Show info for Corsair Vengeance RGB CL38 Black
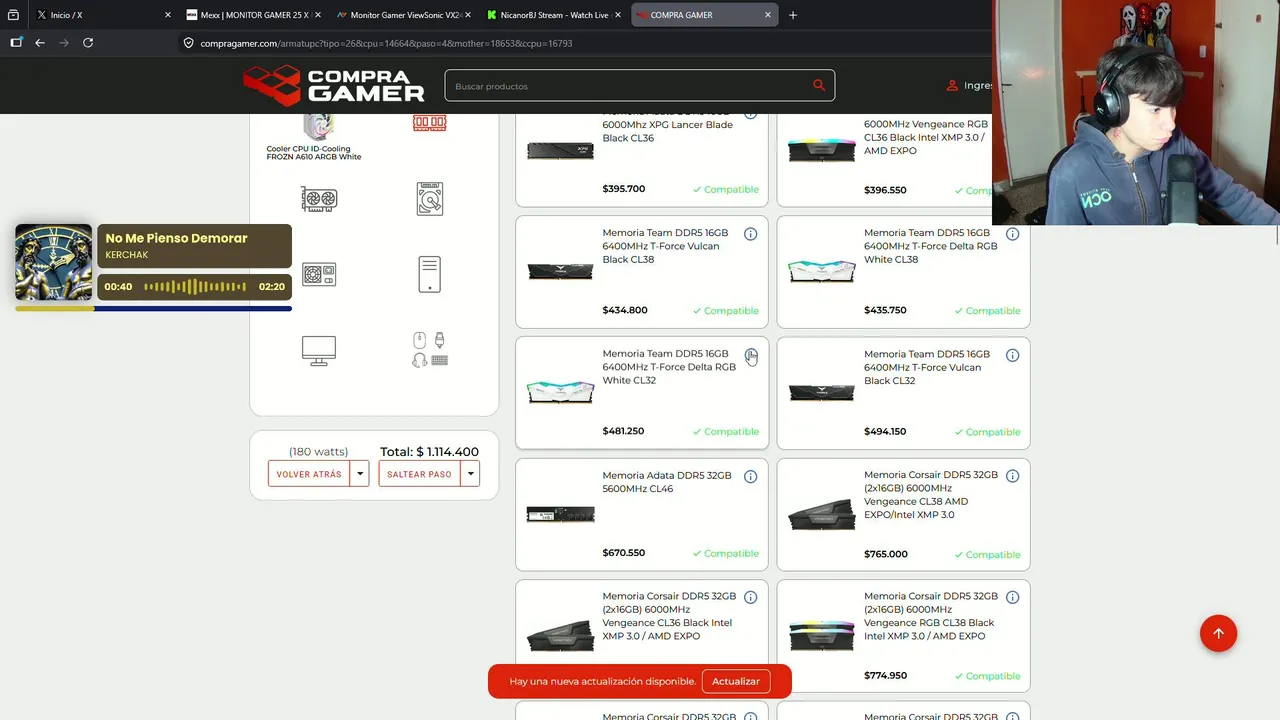The height and width of the screenshot is (720, 1280). pyautogui.click(x=1012, y=598)
